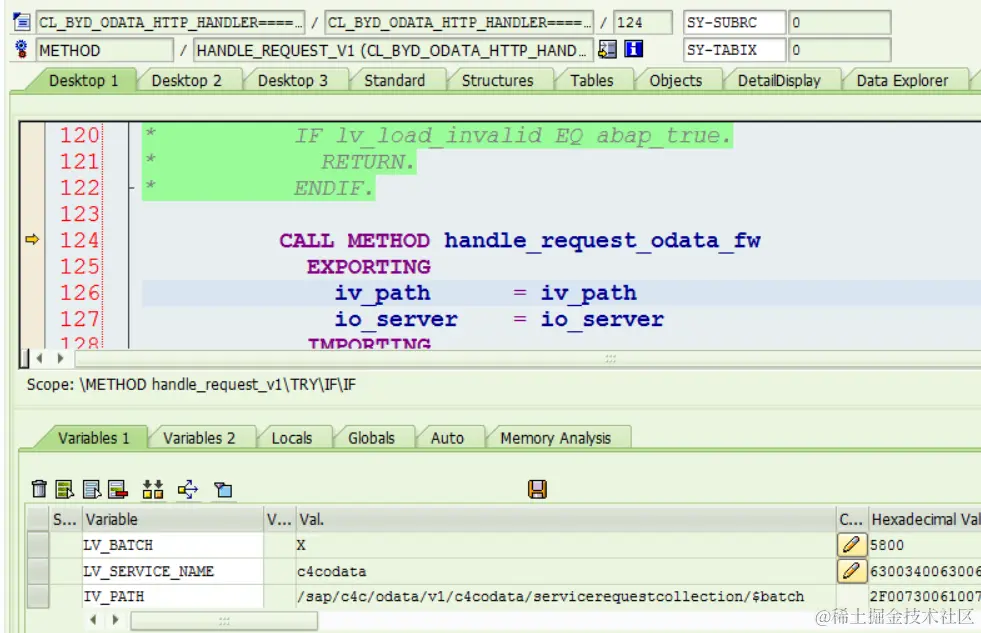Click the blue arrows cross icon

(x=188, y=489)
